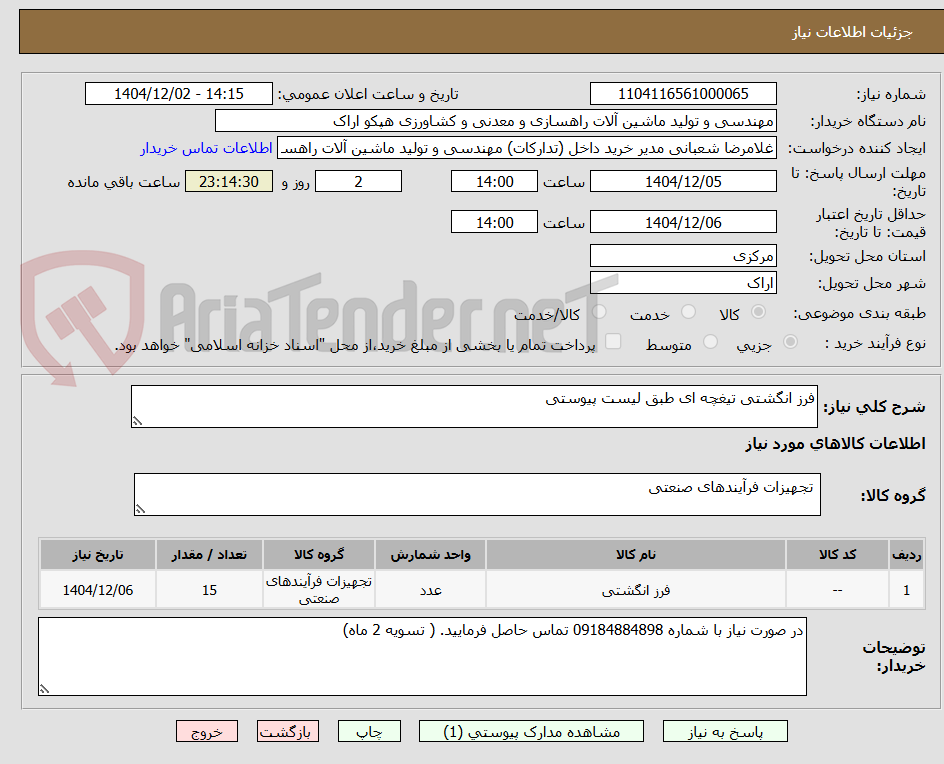
Task: Click the نام دستگاه خریدار field
Action: (495, 121)
